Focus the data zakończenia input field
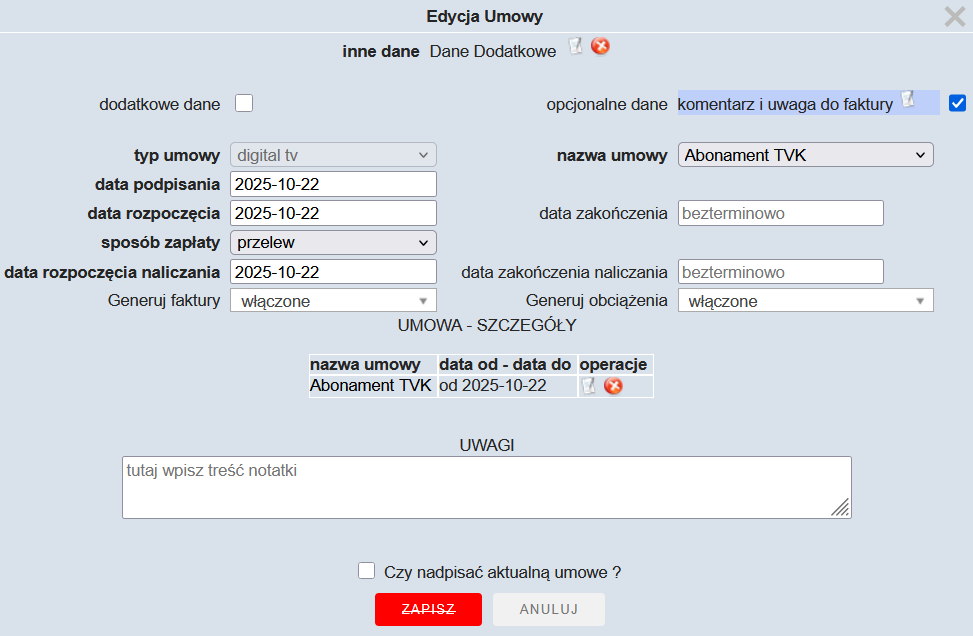This screenshot has width=973, height=636. [780, 213]
